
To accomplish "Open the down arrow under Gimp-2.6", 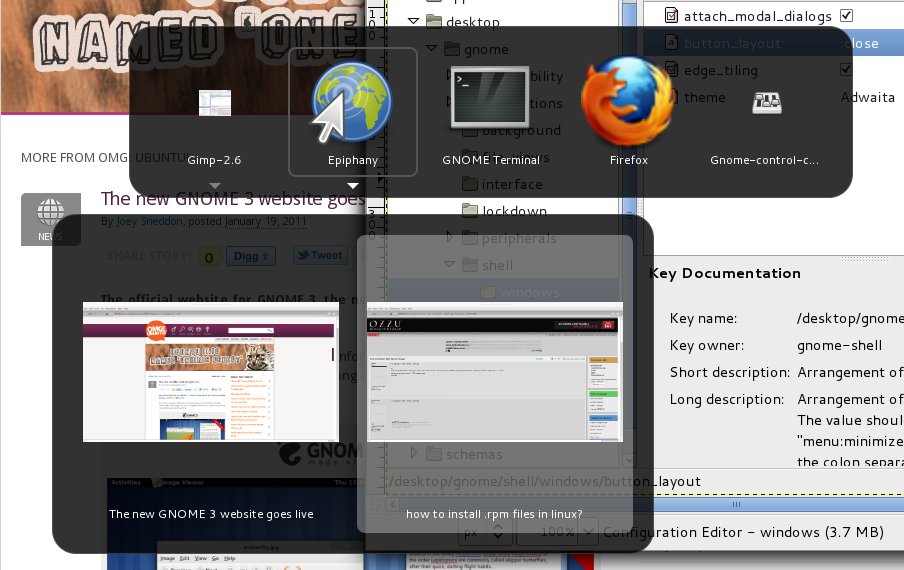I will 214,186.
